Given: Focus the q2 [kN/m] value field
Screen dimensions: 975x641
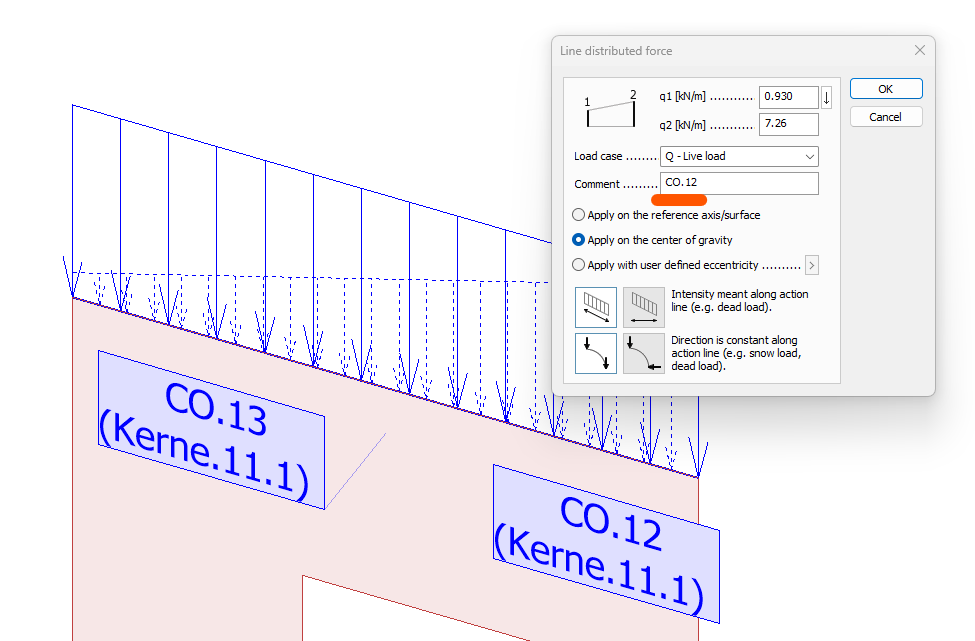Looking at the screenshot, I should click(x=788, y=124).
